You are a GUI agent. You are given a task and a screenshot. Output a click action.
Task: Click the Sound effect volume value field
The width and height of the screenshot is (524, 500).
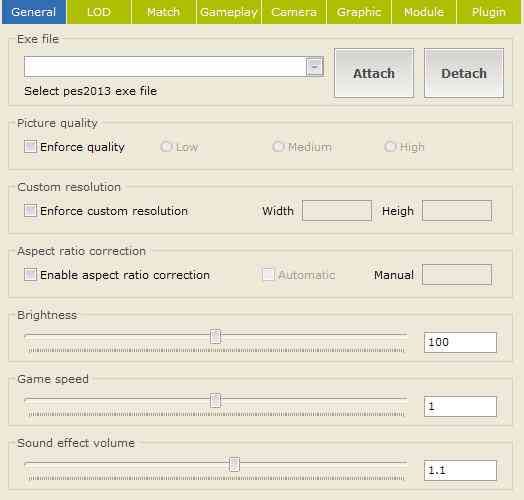tap(460, 470)
